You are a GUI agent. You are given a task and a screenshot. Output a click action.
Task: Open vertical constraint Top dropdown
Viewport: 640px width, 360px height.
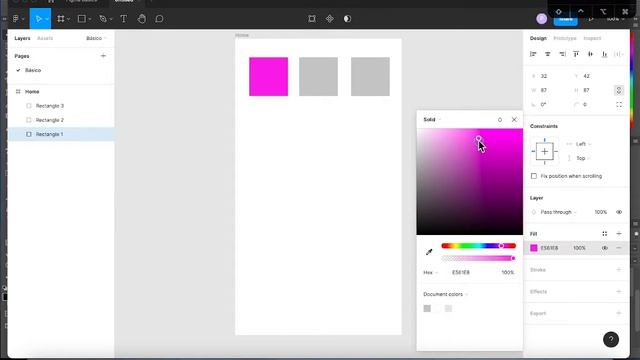point(583,158)
